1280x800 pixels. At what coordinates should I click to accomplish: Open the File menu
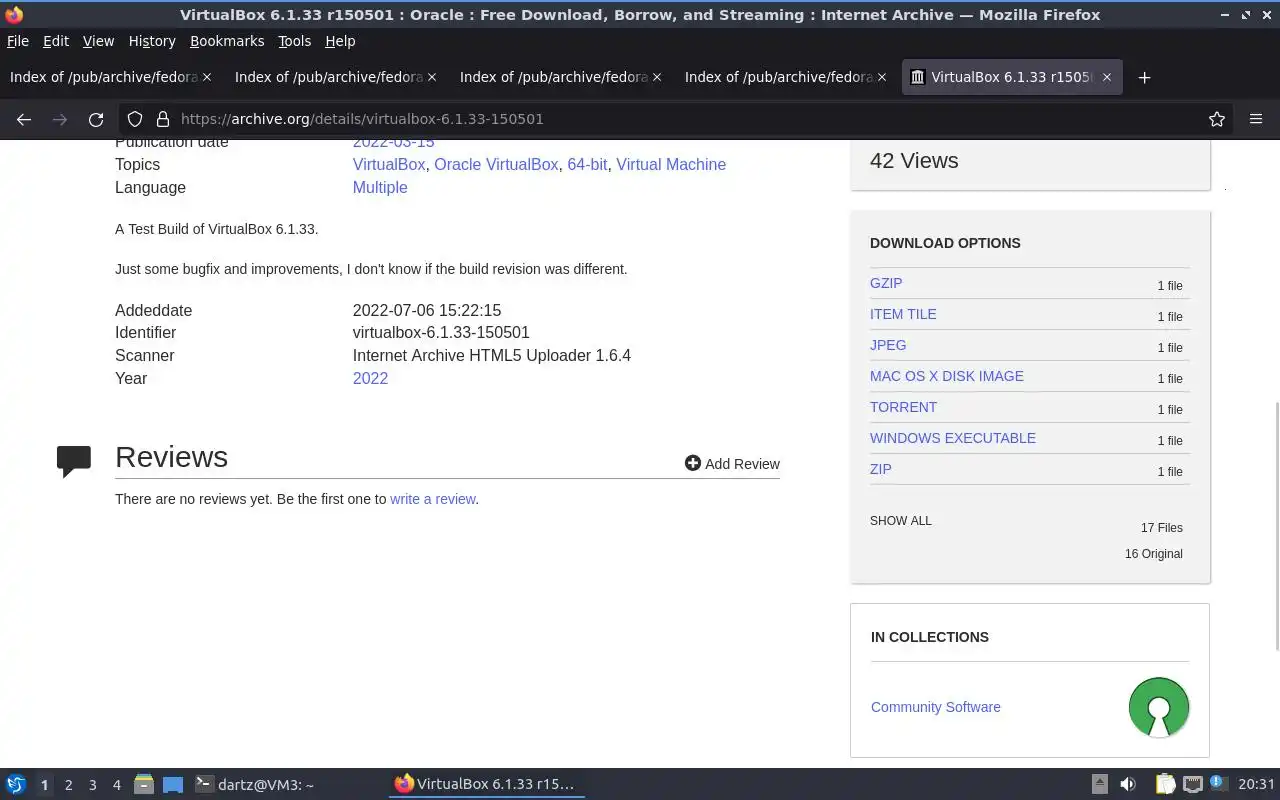click(18, 41)
